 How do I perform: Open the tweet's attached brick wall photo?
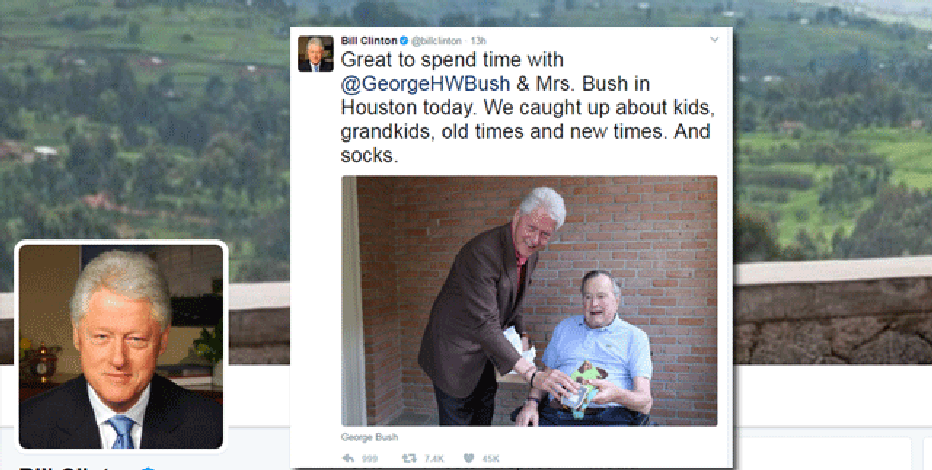point(529,301)
